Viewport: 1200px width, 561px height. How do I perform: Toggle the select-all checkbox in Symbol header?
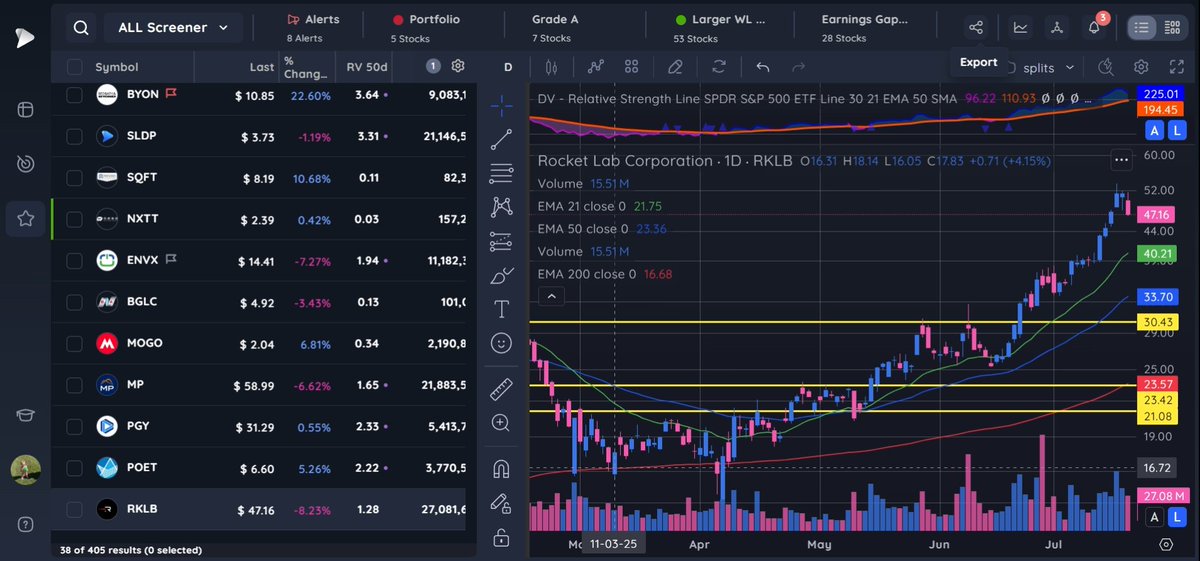click(75, 67)
